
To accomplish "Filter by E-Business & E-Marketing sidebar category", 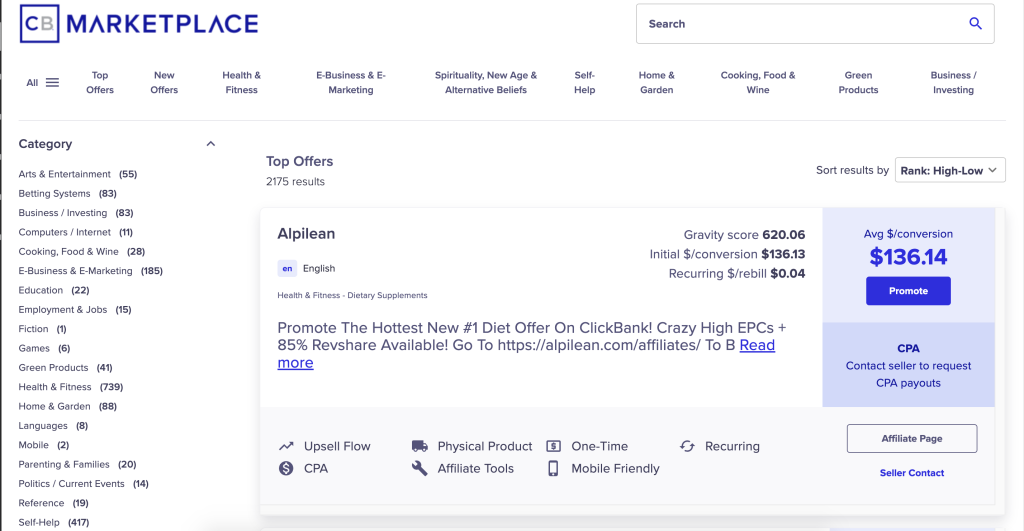I will [91, 270].
